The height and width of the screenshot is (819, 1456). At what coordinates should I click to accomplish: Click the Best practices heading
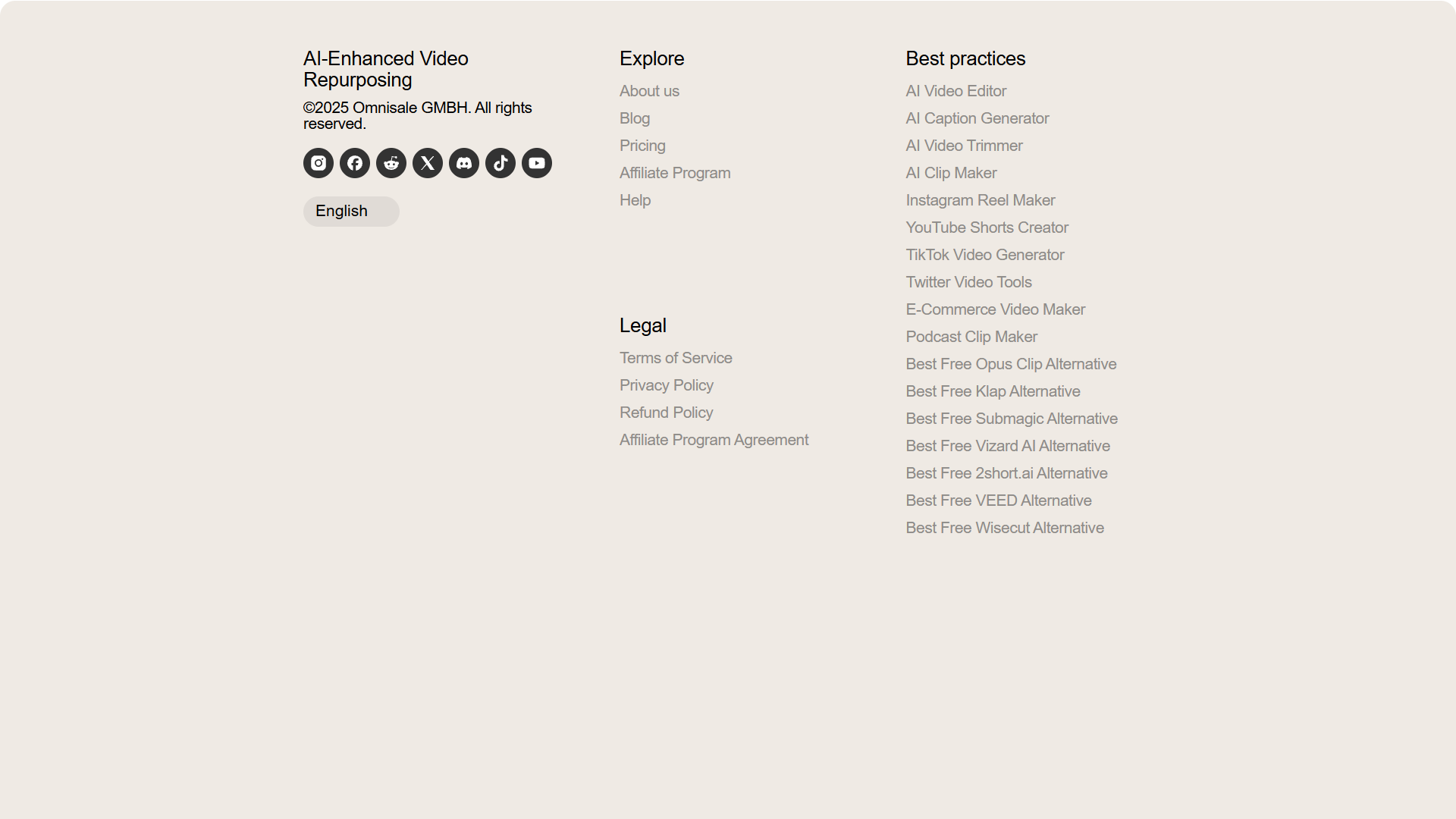pos(965,58)
